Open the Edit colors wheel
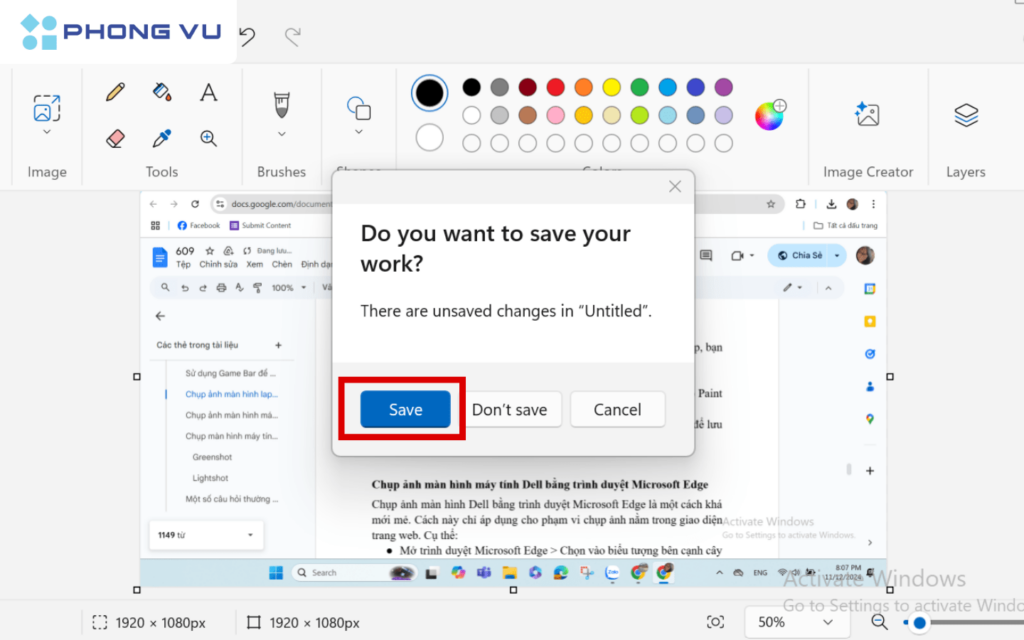The image size is (1024, 640). 769,115
